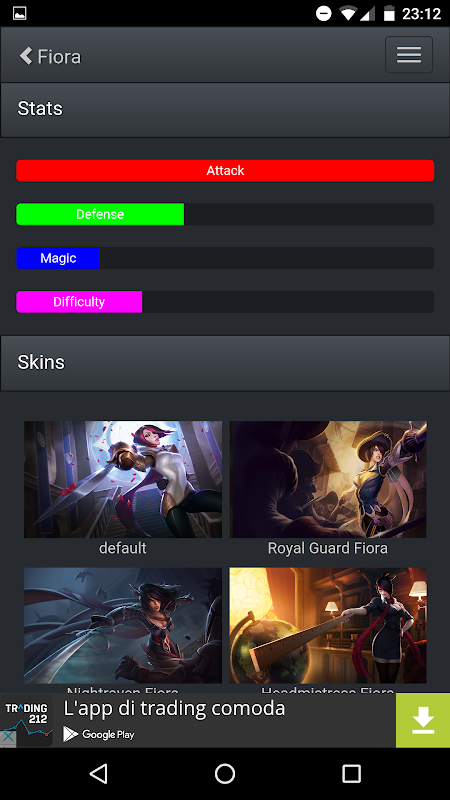Open the Royal Guard Fiora skin image

pyautogui.click(x=328, y=479)
